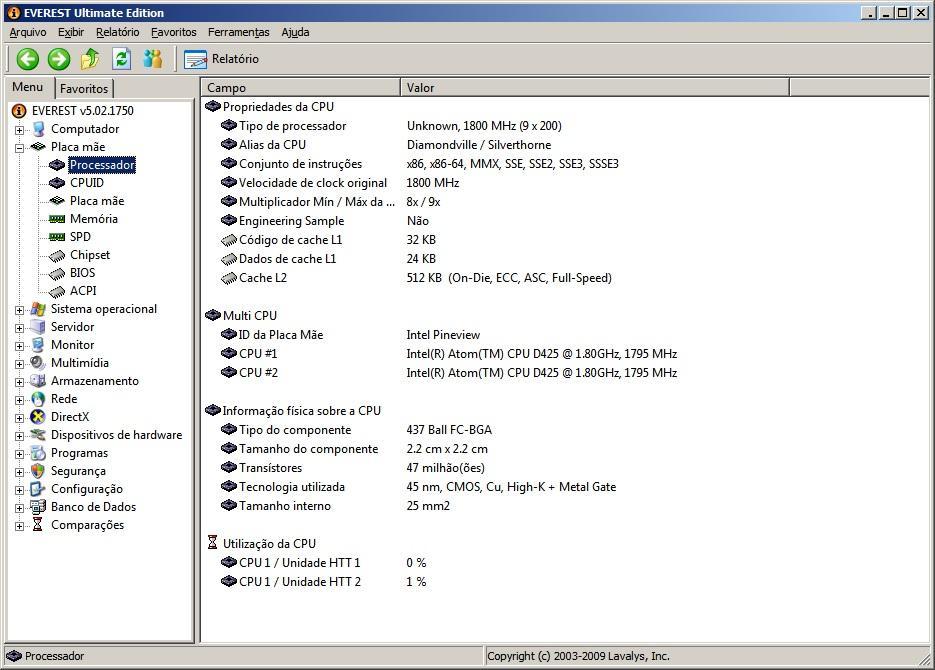Click the Placa mãe child board icon

click(x=57, y=201)
